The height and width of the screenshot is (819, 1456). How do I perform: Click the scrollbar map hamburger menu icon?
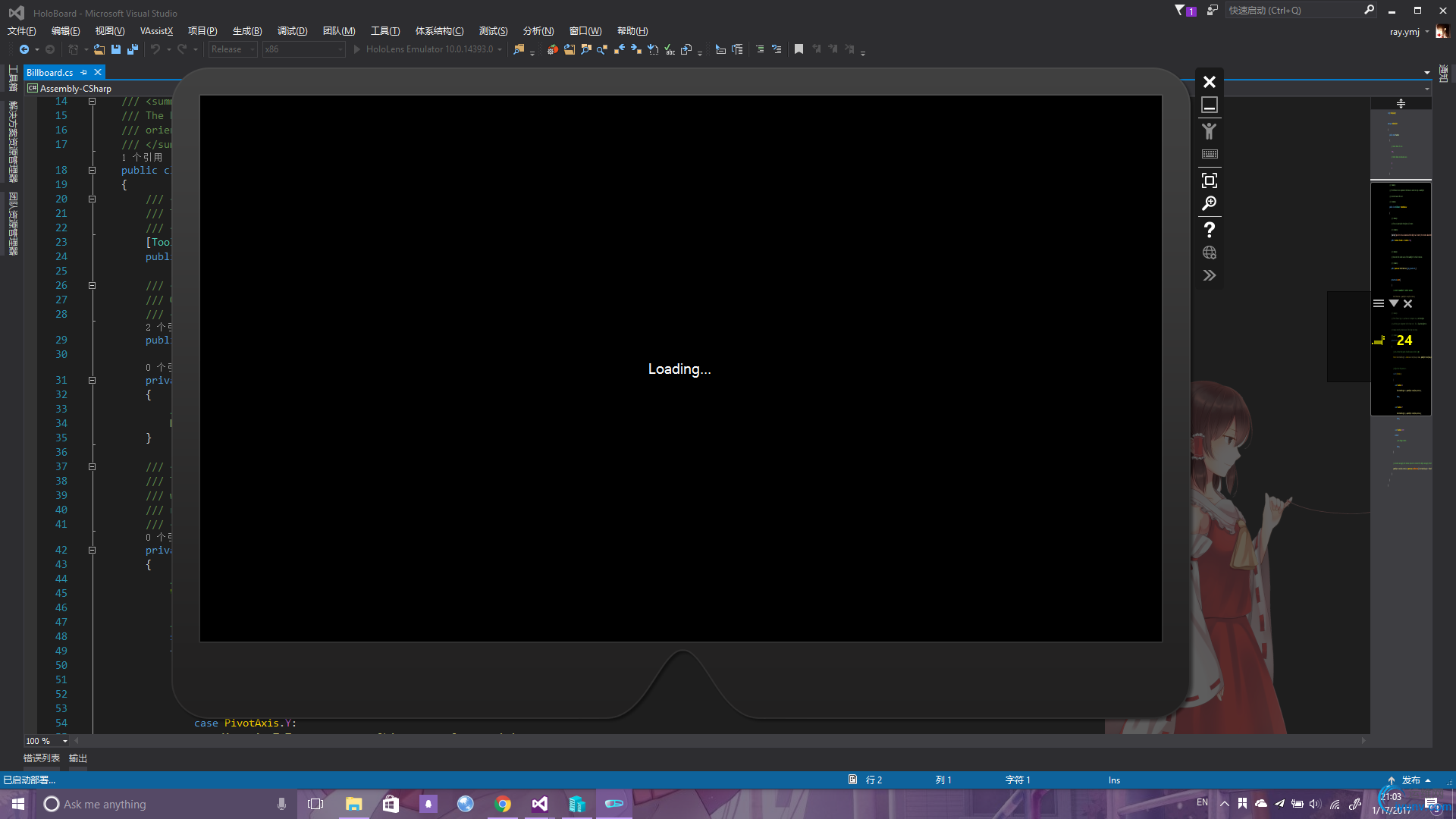[x=1379, y=303]
